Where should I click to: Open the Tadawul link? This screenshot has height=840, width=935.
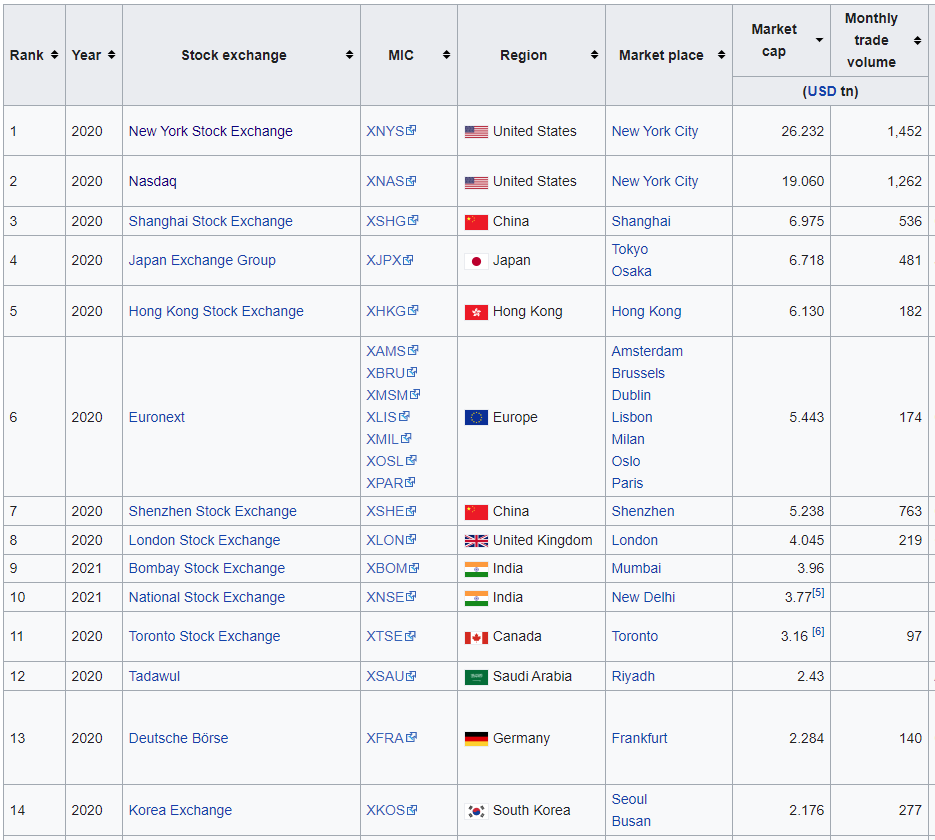[x=154, y=676]
